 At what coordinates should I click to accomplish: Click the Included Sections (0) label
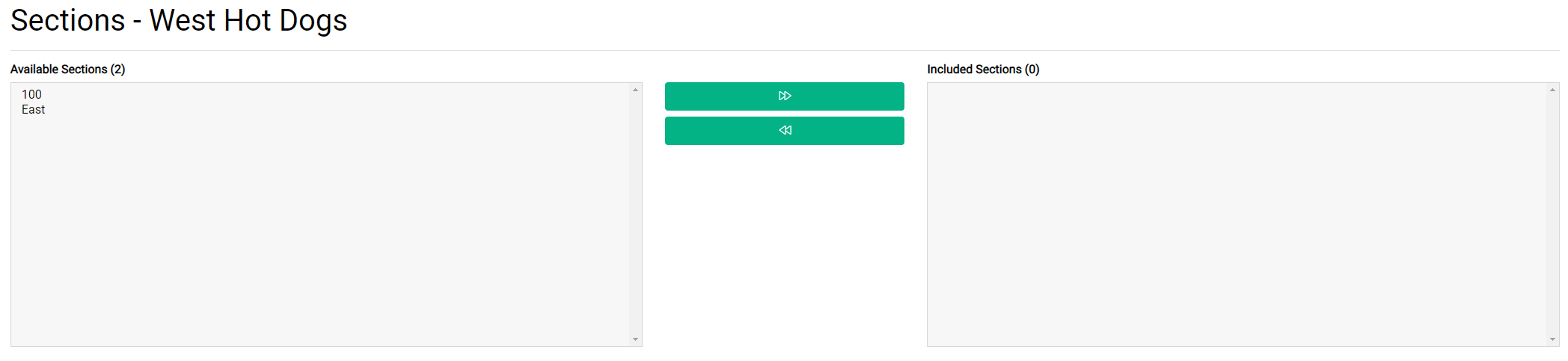pos(983,69)
